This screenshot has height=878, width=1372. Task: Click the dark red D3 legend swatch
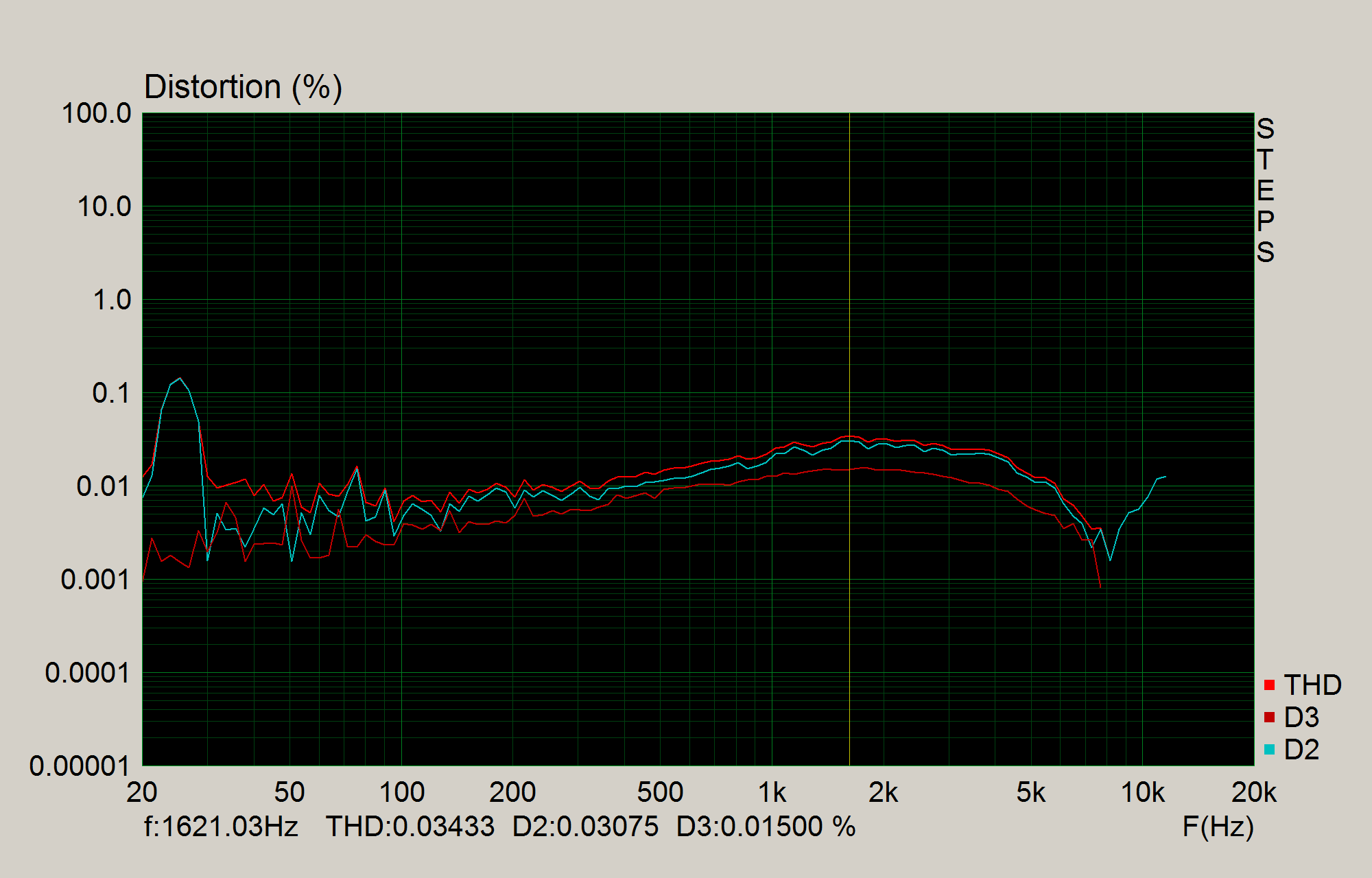coord(1269,717)
